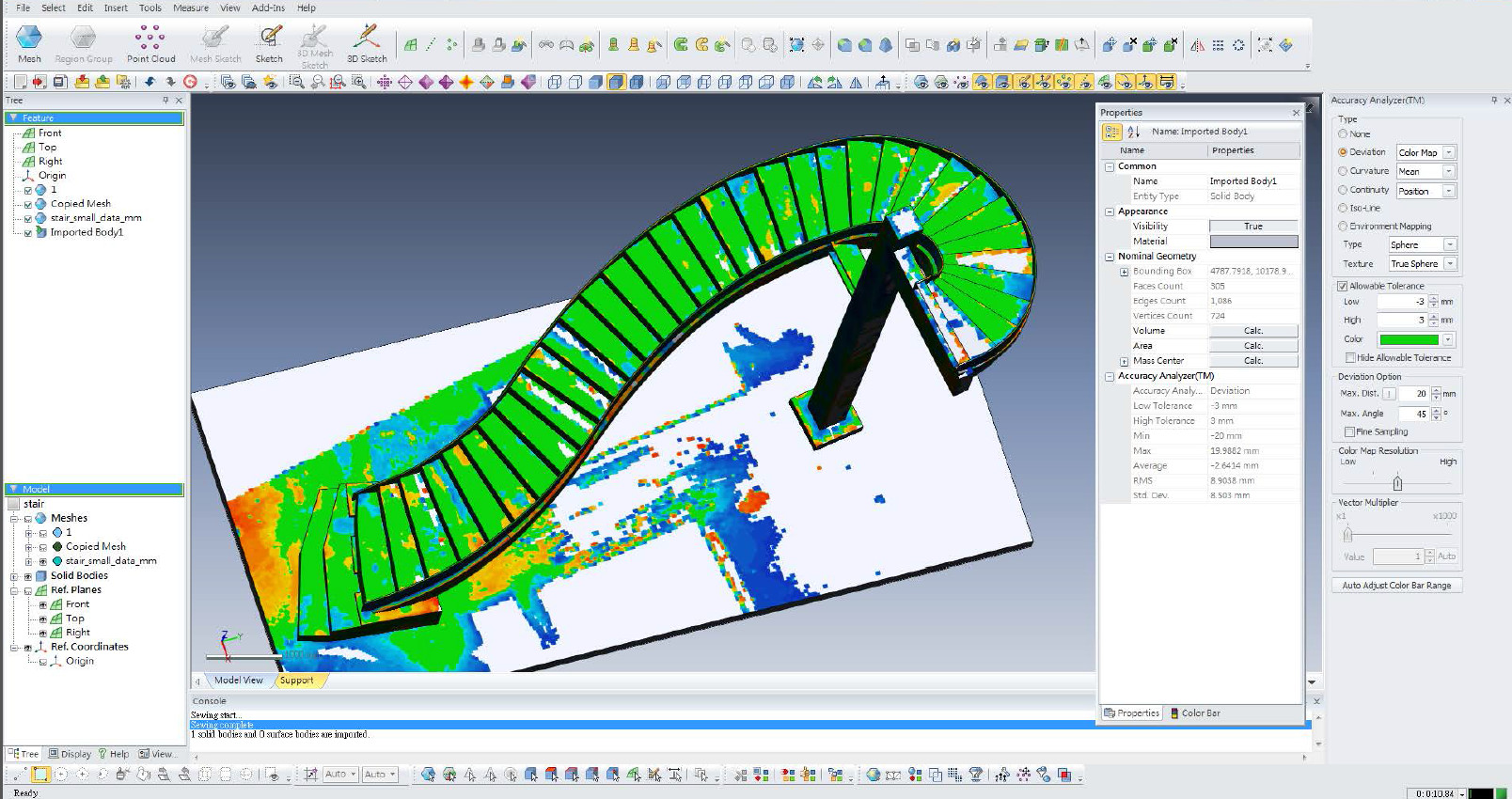Open the Region Group tool
The image size is (1512, 799).
(83, 39)
